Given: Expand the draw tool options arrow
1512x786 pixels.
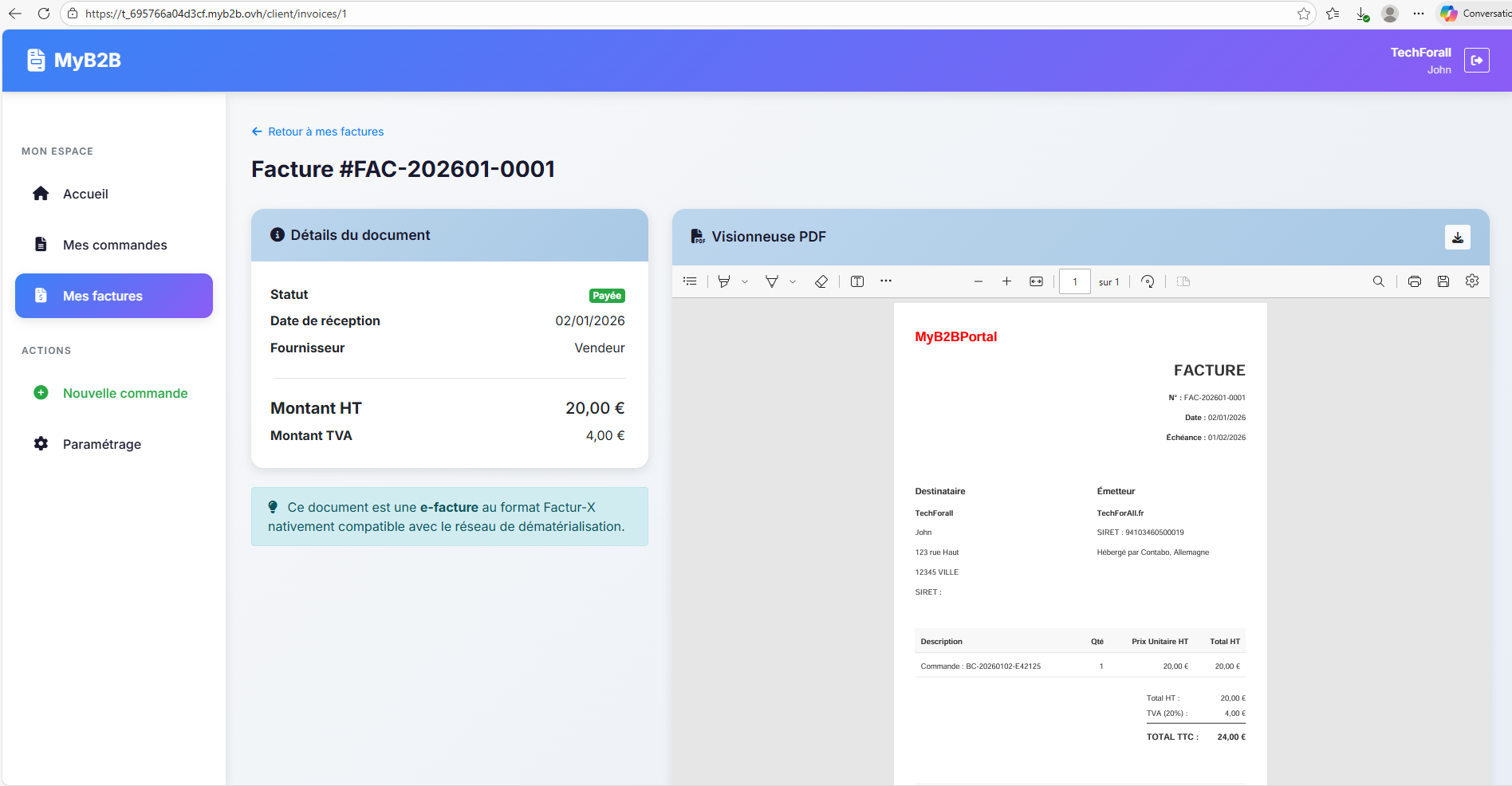Looking at the screenshot, I should pos(793,281).
